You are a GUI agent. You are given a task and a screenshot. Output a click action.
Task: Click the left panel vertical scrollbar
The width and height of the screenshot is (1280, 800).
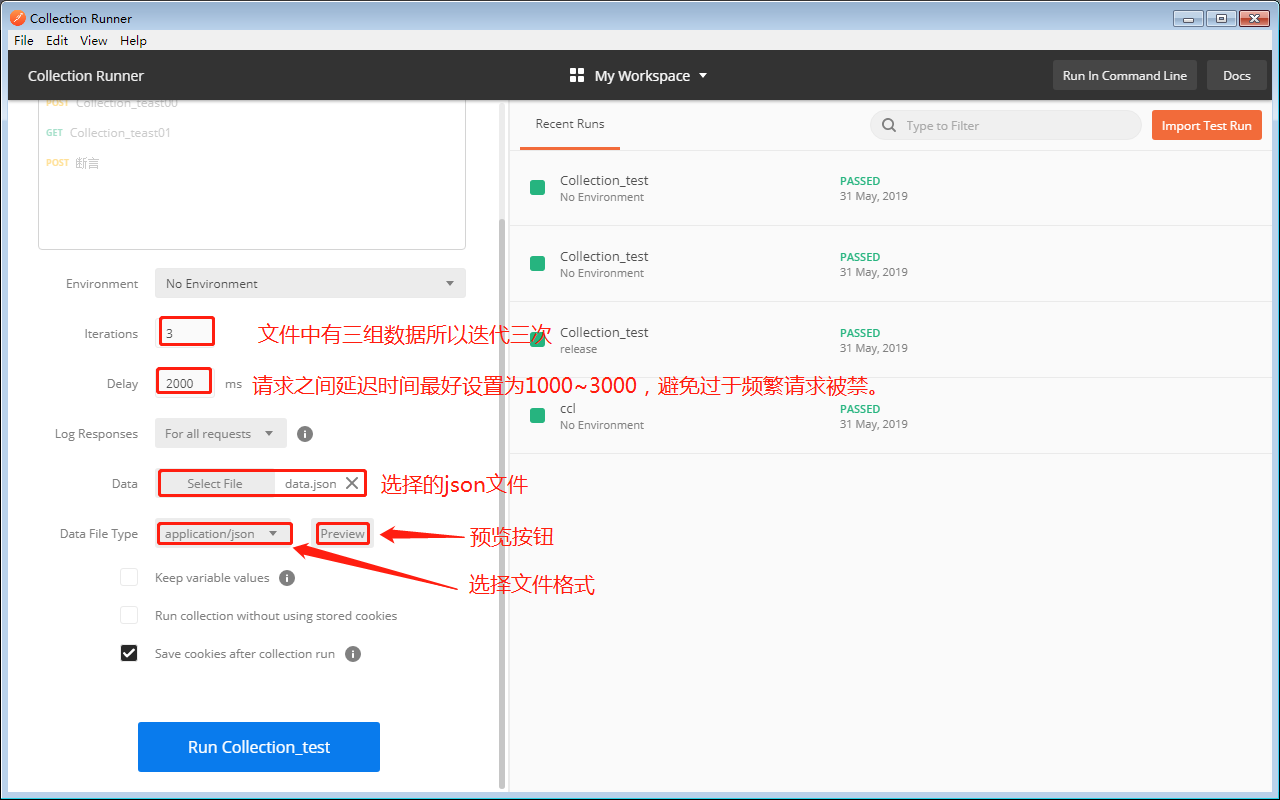pos(503,504)
